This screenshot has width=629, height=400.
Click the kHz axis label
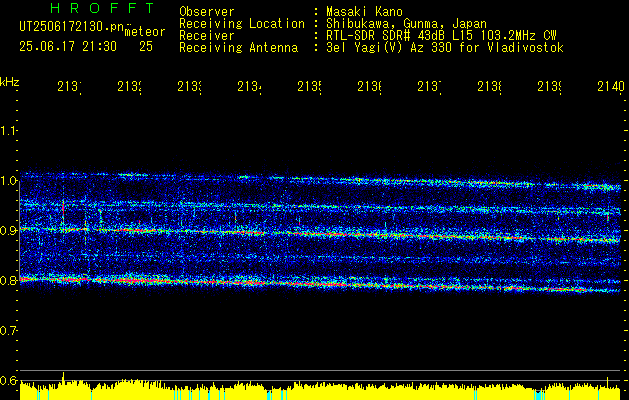tap(9, 82)
